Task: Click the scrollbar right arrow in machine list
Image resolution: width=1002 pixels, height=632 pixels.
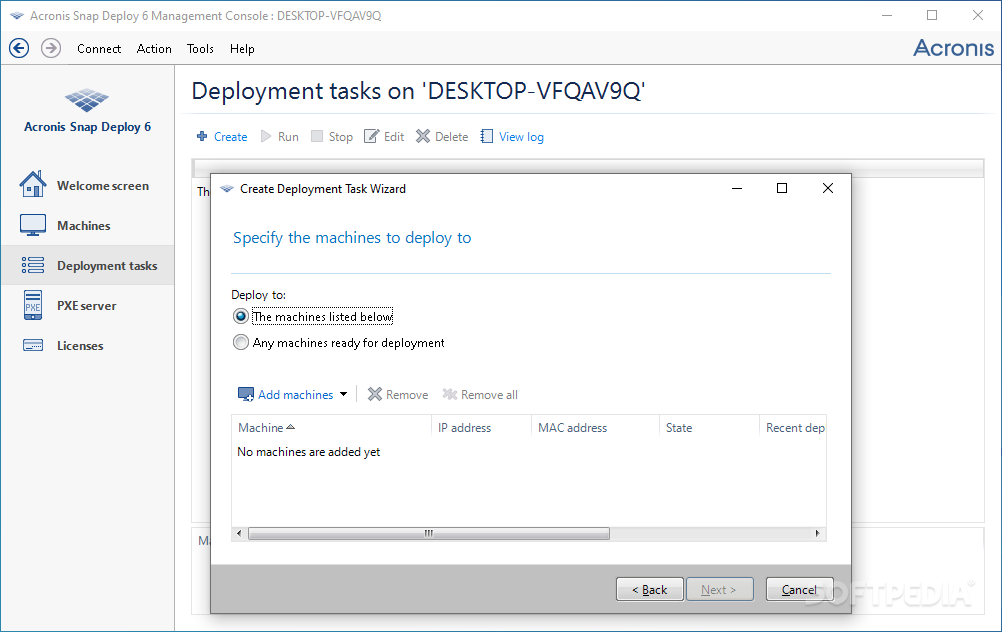Action: pos(817,533)
